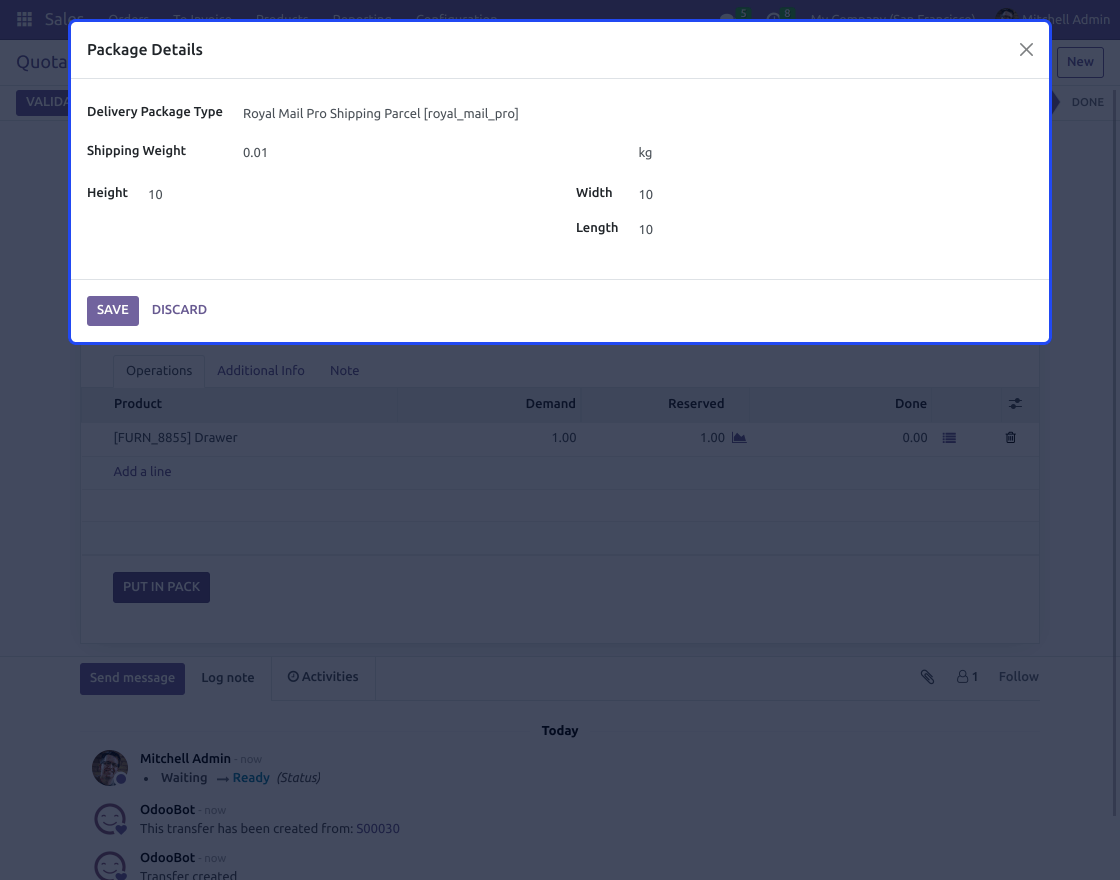This screenshot has width=1120, height=880.
Task: Open the column settings adjust icon
Action: [1015, 404]
